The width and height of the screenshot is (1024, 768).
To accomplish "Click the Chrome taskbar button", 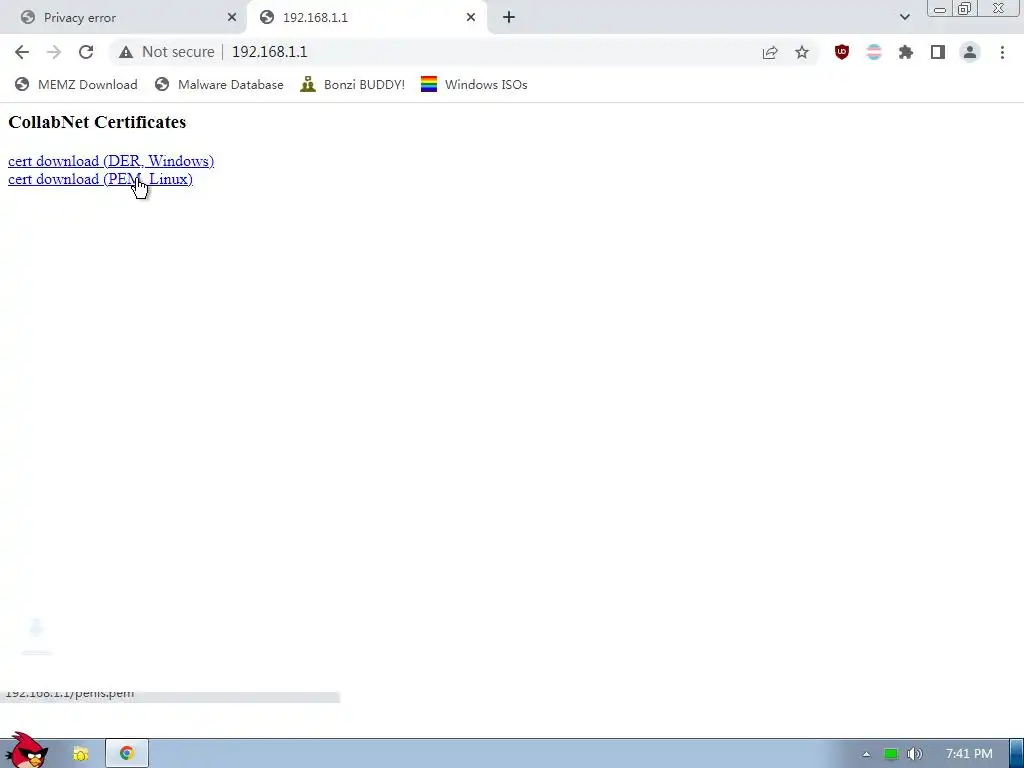I will [127, 754].
